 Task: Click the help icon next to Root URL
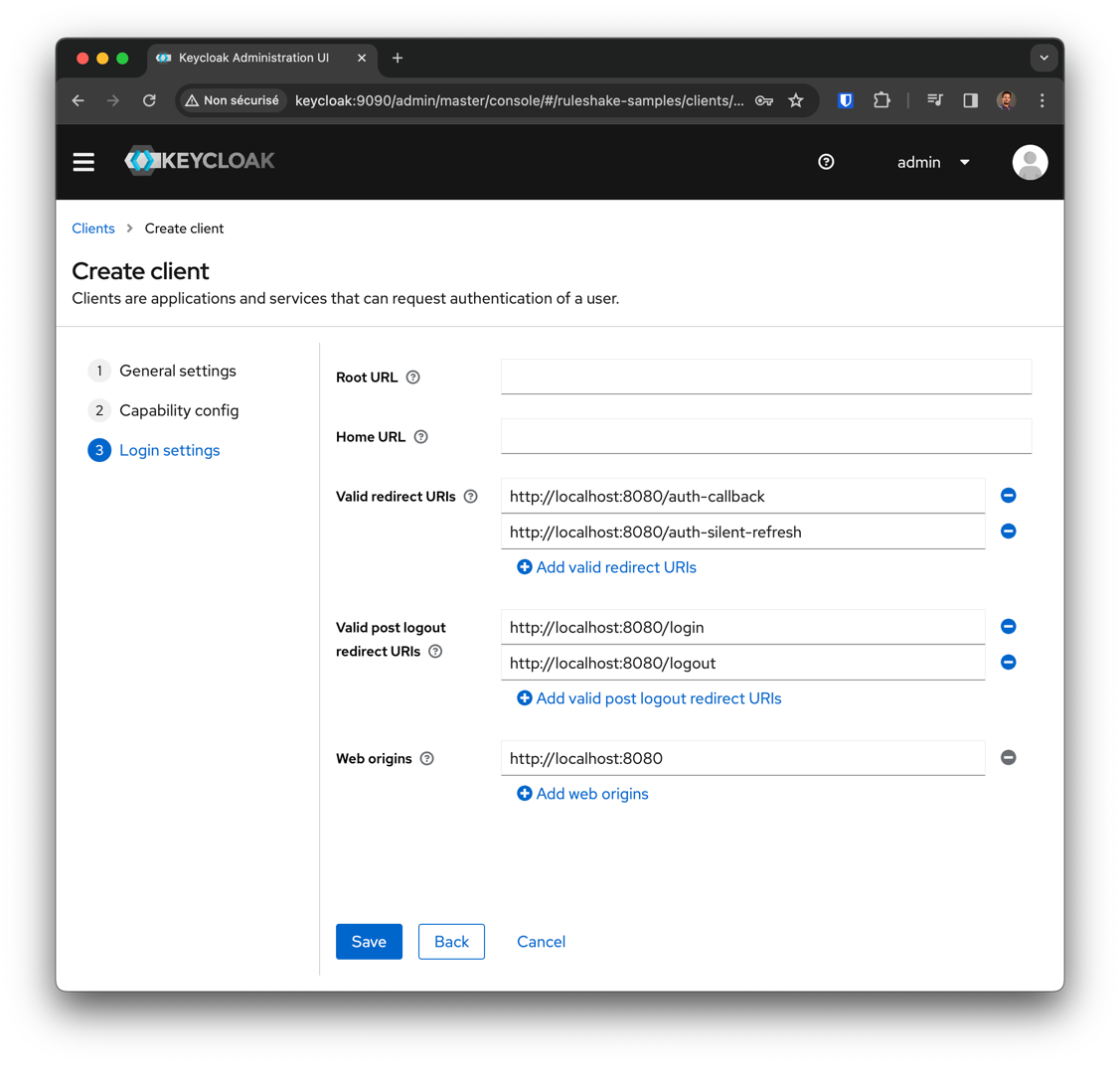coord(412,378)
